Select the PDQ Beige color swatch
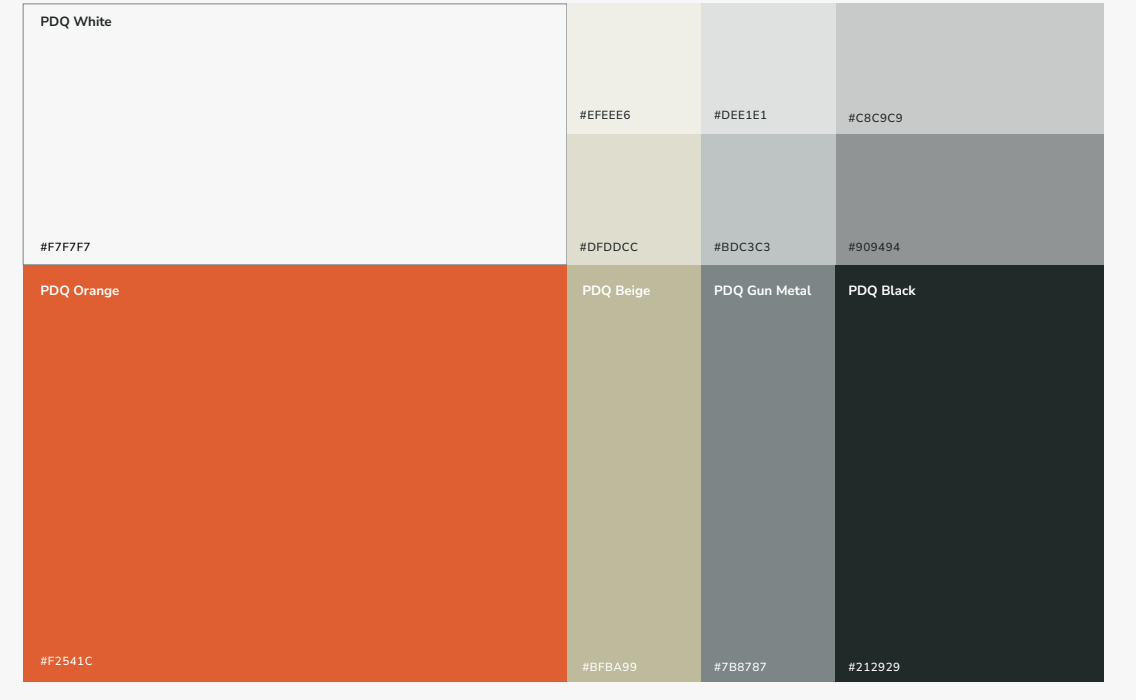 pos(634,473)
